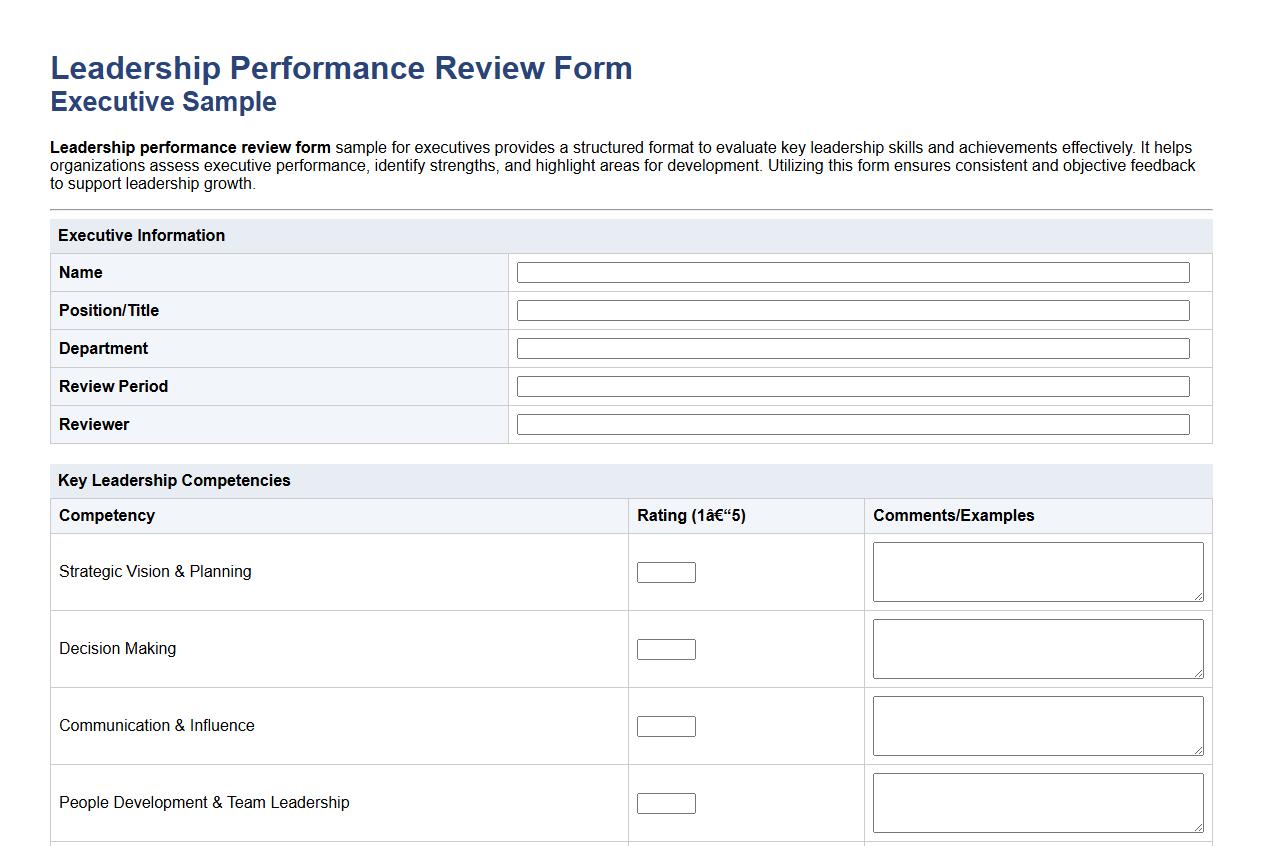Screen dimensions: 1263x846
Task: Select the Leadership Performance Review Form heading
Action: tap(341, 67)
